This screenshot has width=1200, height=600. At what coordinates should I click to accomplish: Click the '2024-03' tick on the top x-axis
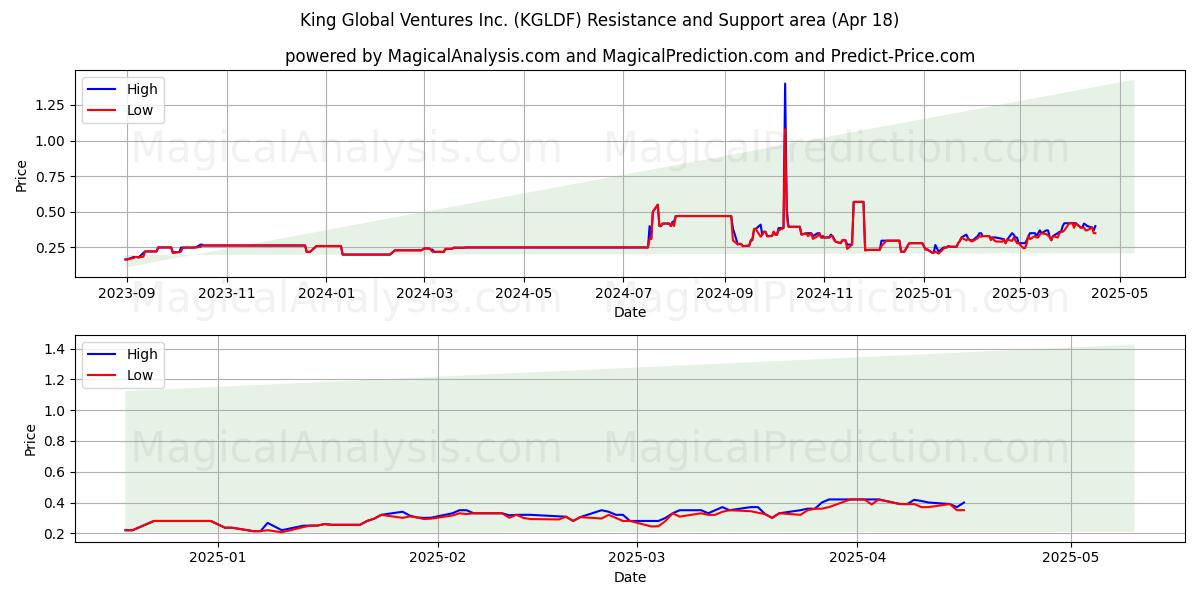[425, 293]
